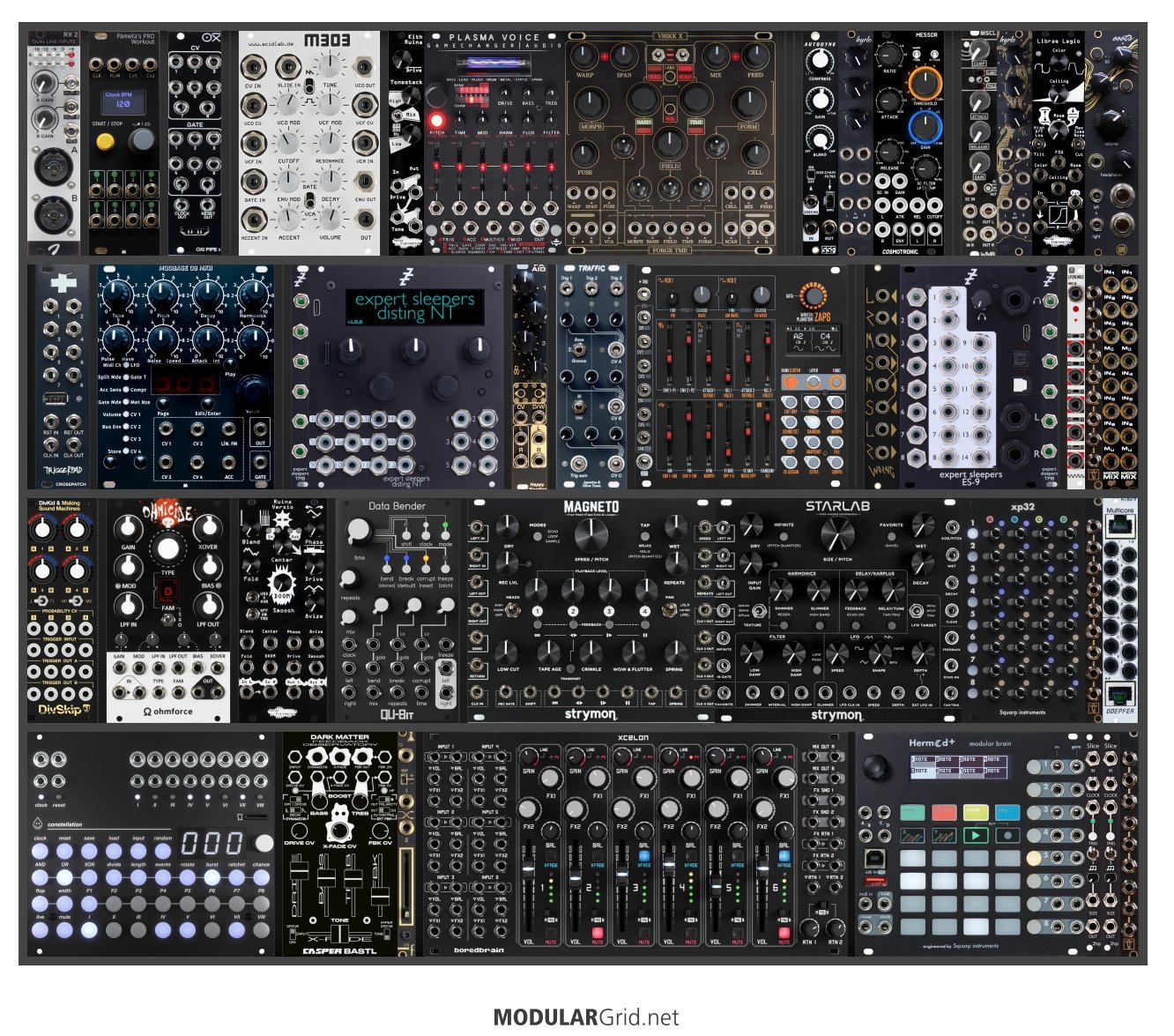
Task: Click the red lit PITCH button on Plasma Voice
Action: tap(436, 120)
